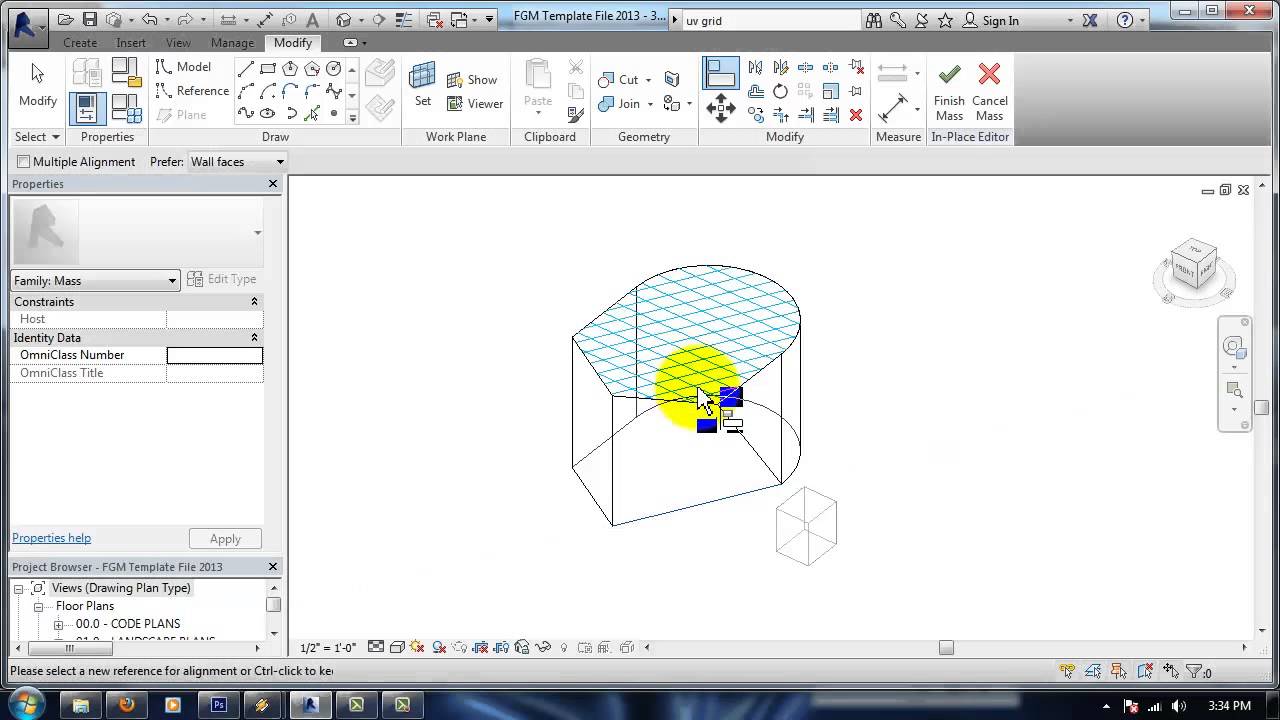Select the Circle draw tool
The height and width of the screenshot is (720, 1280).
click(334, 68)
